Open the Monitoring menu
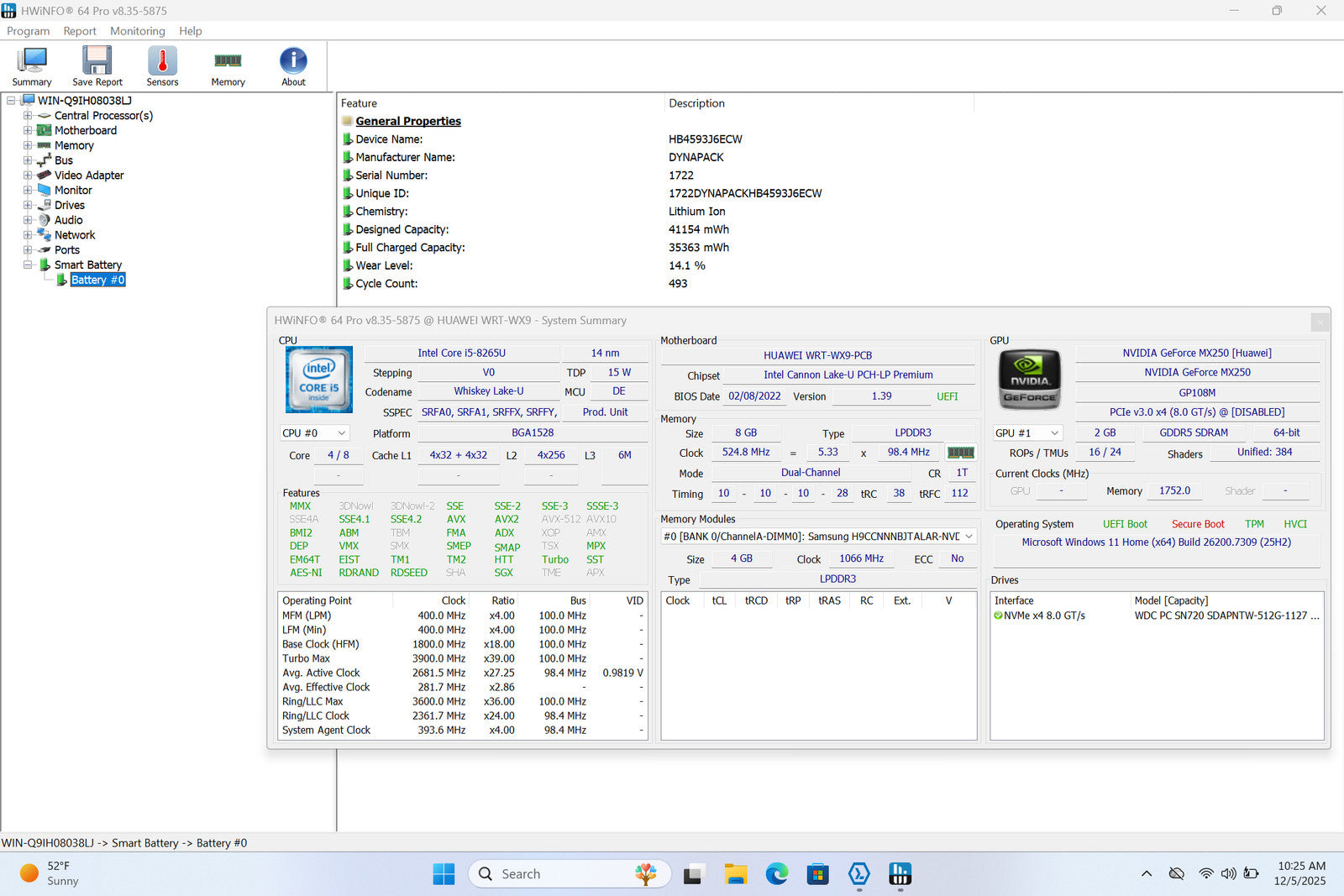 tap(137, 31)
